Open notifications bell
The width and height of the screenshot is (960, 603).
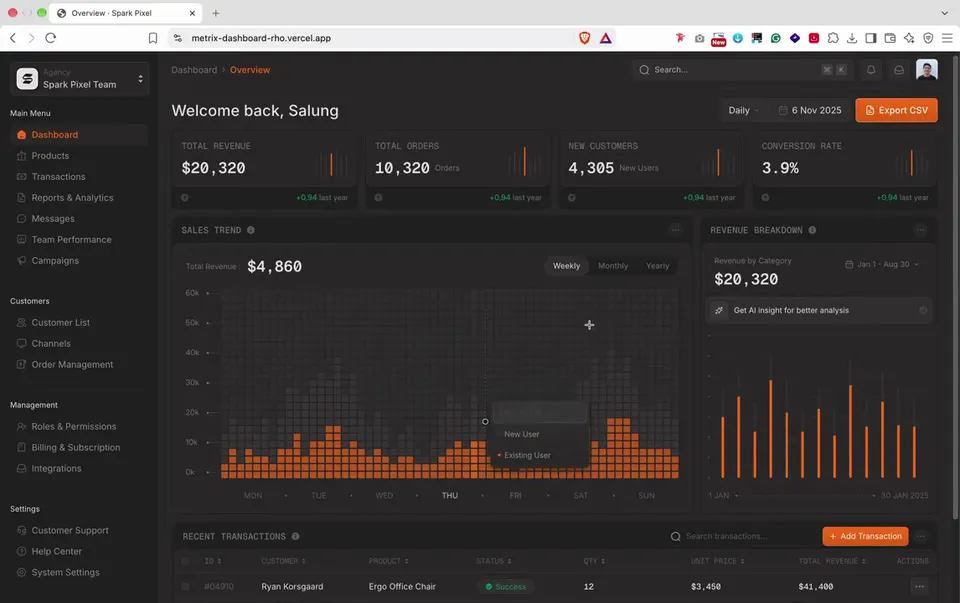point(871,70)
